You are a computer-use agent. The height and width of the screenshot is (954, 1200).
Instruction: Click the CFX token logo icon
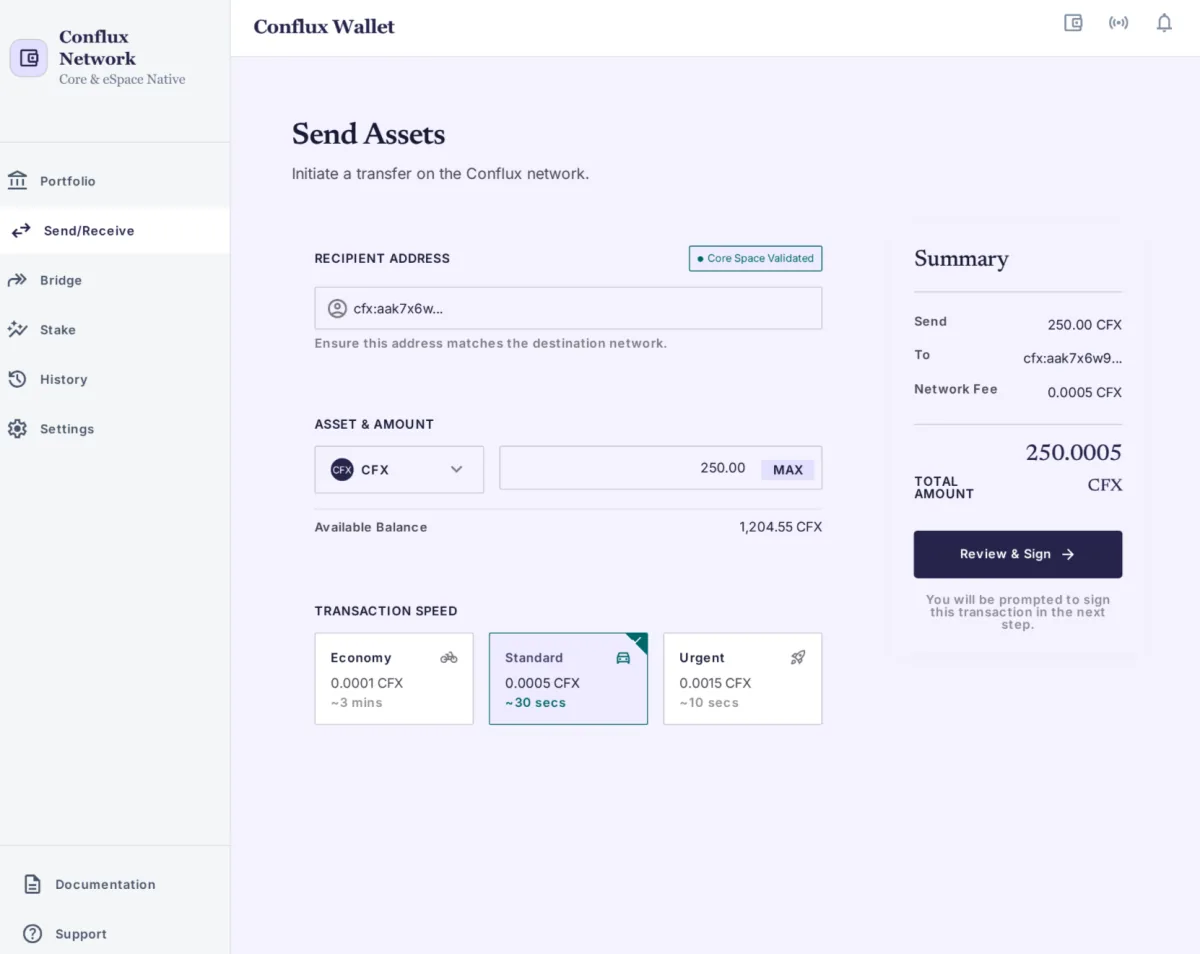click(x=342, y=469)
